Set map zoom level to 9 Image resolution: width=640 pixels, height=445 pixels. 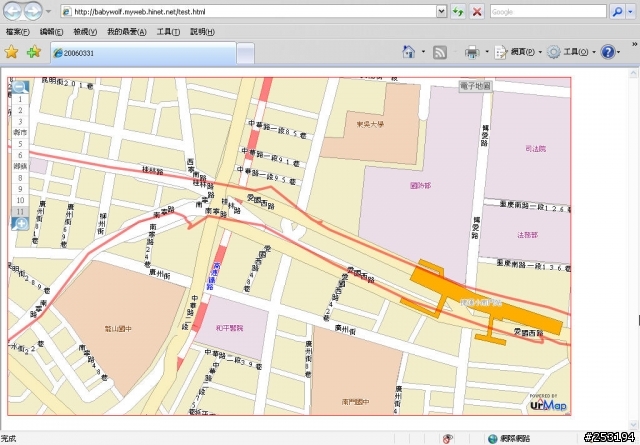coord(20,189)
